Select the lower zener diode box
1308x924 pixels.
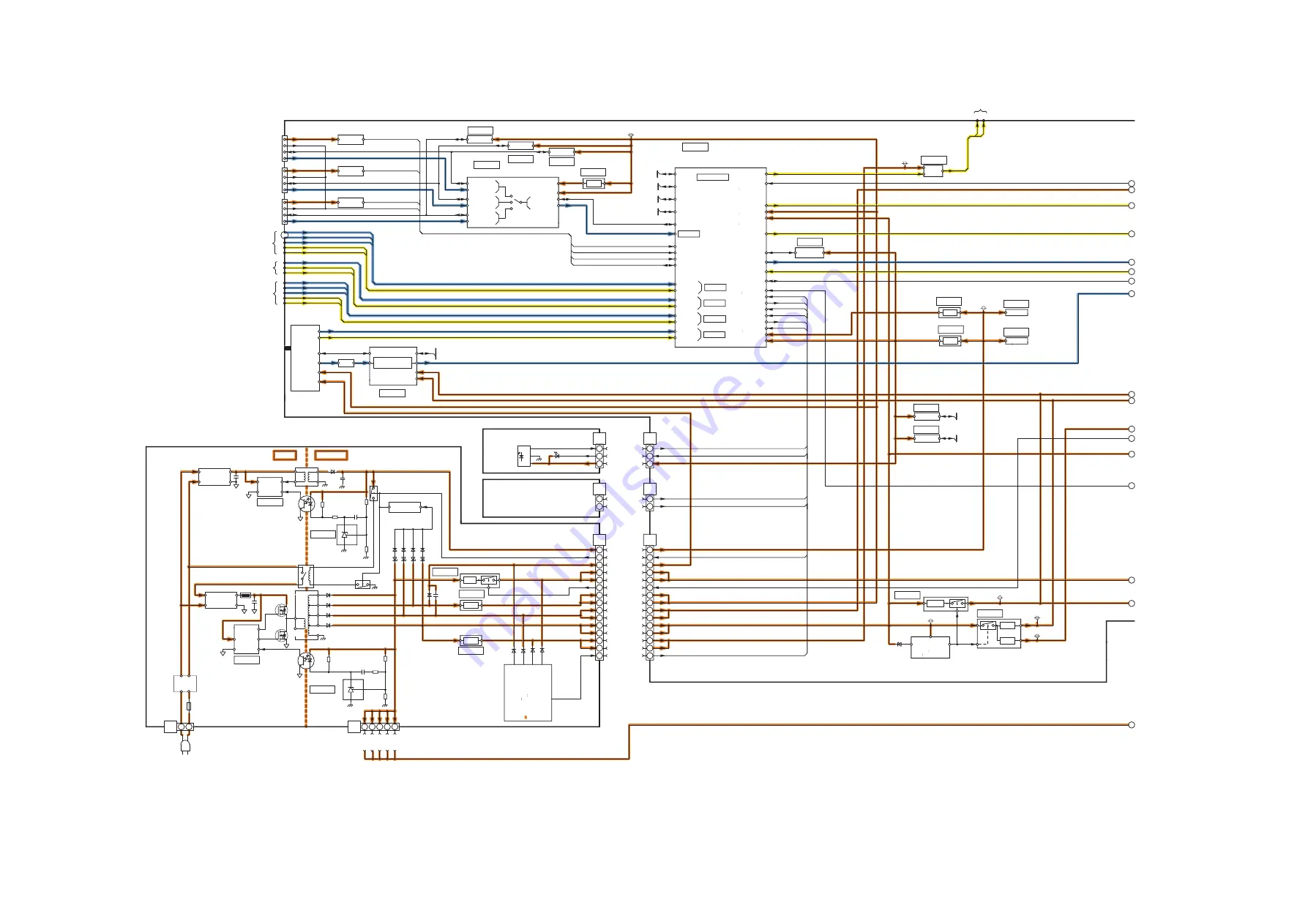[353, 689]
